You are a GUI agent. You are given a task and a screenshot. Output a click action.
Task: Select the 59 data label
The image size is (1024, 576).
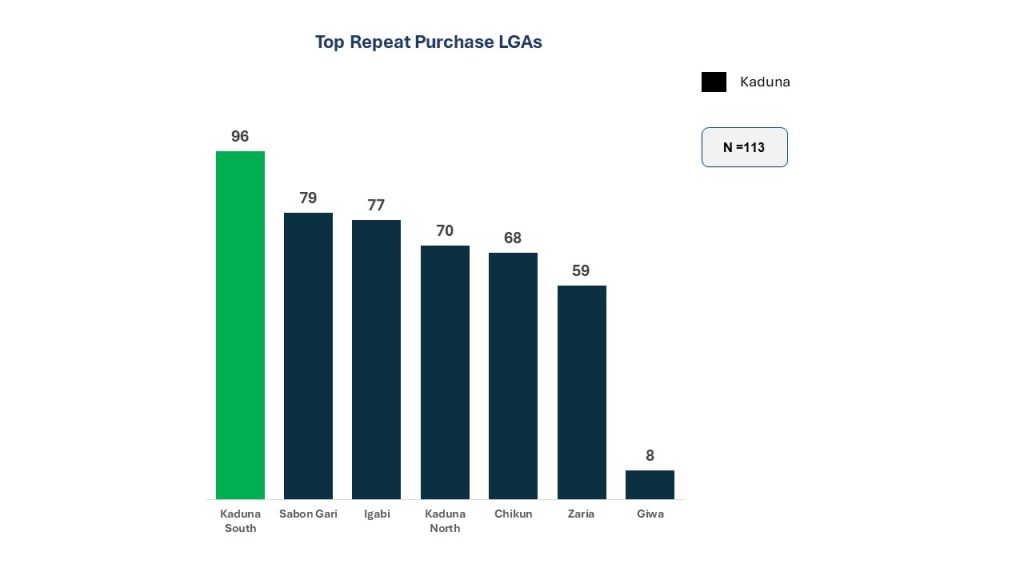point(581,271)
